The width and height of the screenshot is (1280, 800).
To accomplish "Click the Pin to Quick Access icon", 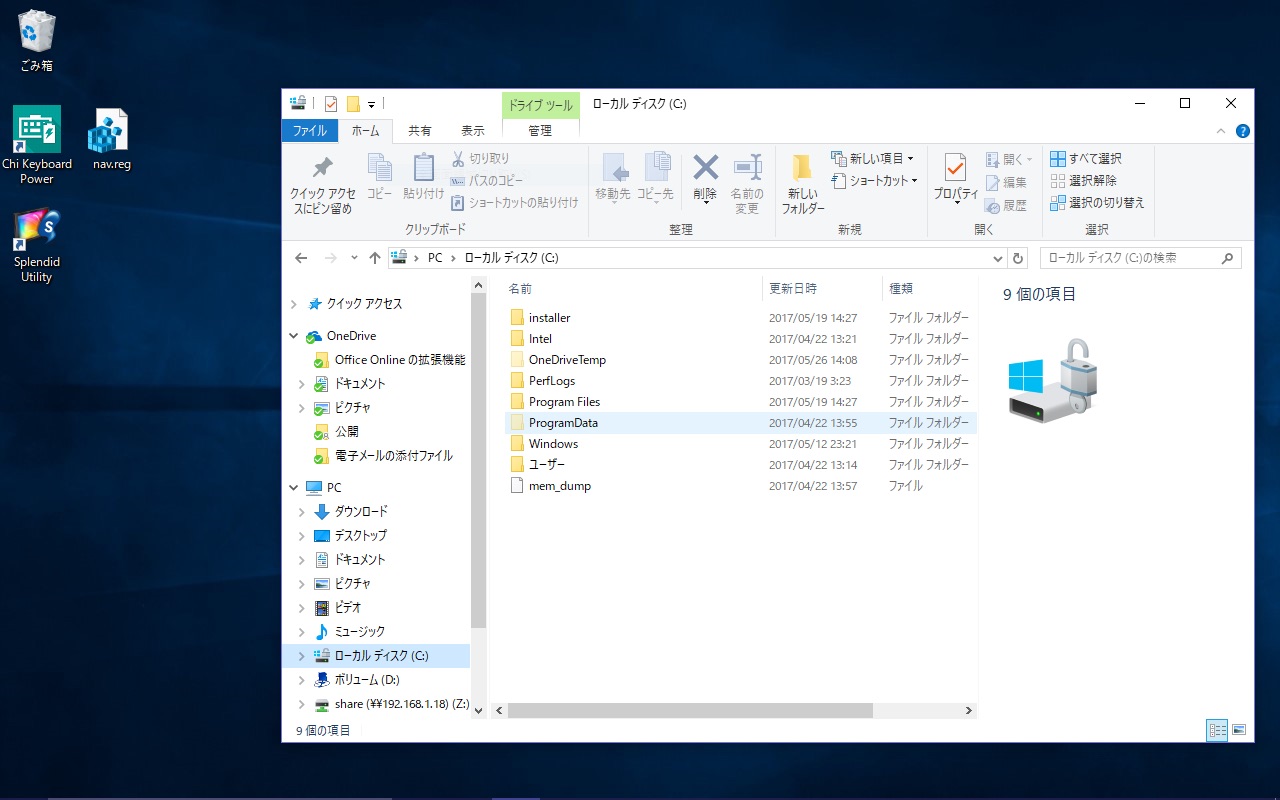I will (323, 167).
